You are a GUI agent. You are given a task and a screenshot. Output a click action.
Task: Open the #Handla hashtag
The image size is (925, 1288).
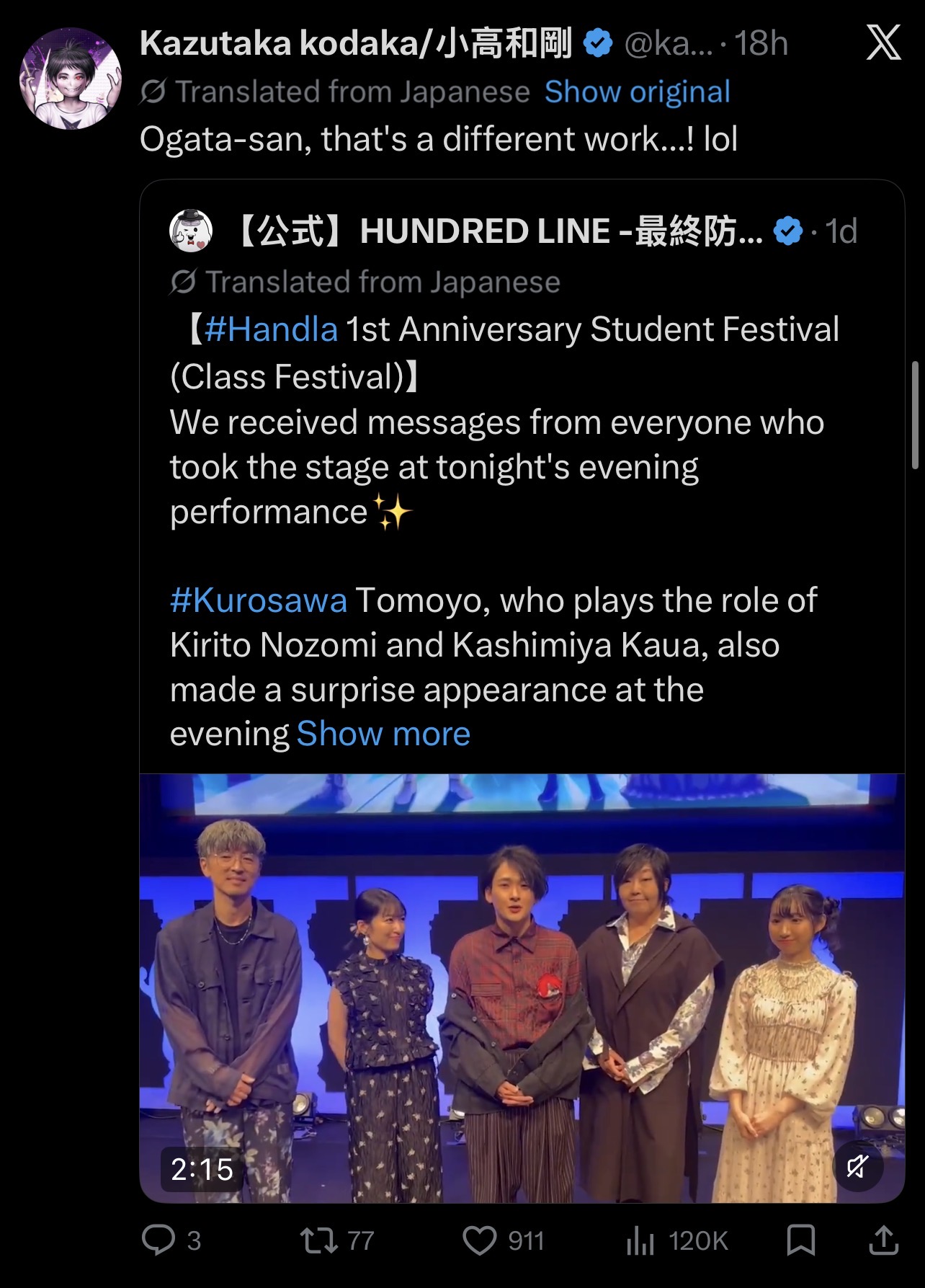[271, 329]
